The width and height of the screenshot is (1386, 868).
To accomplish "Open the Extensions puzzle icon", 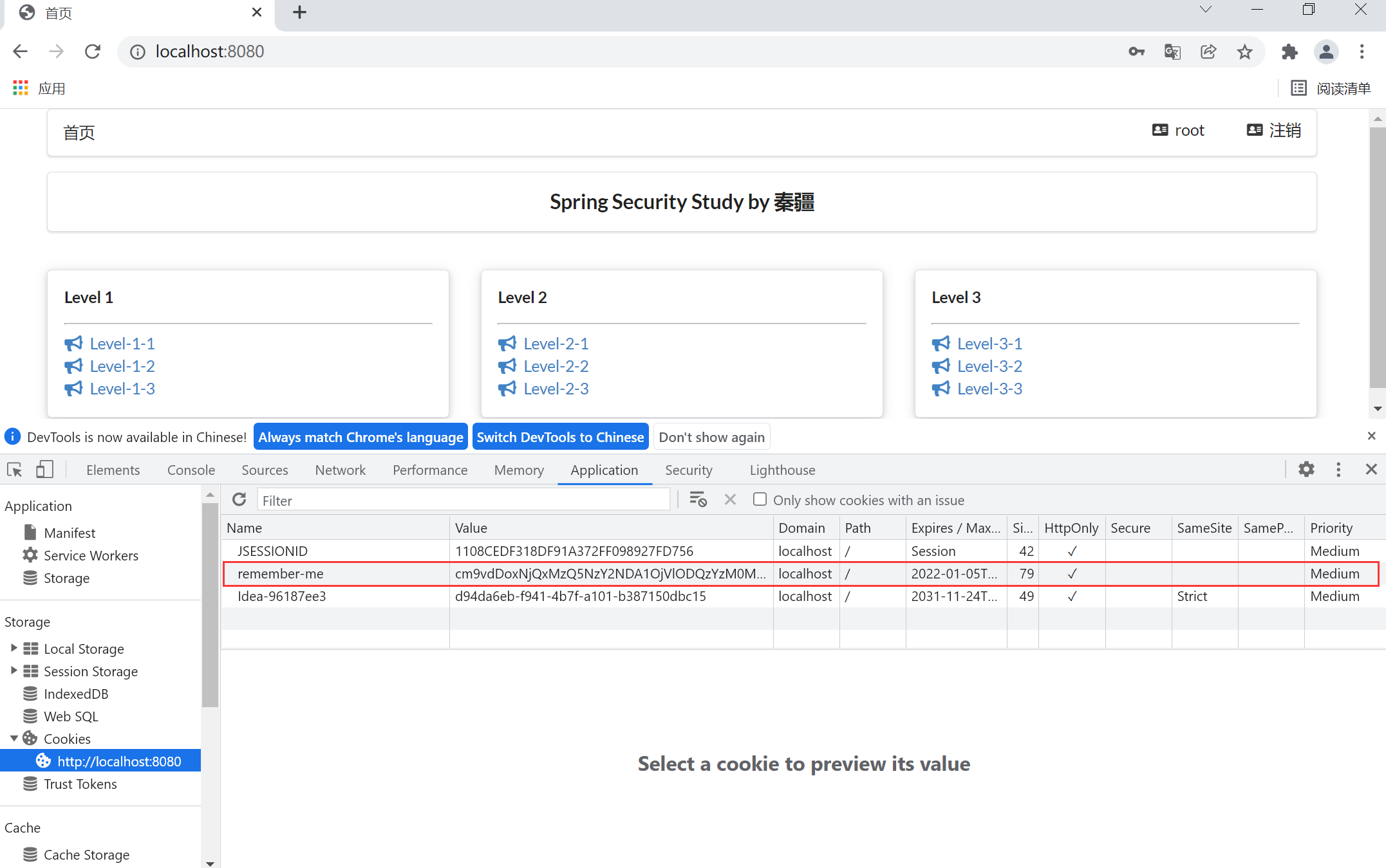I will [1289, 51].
